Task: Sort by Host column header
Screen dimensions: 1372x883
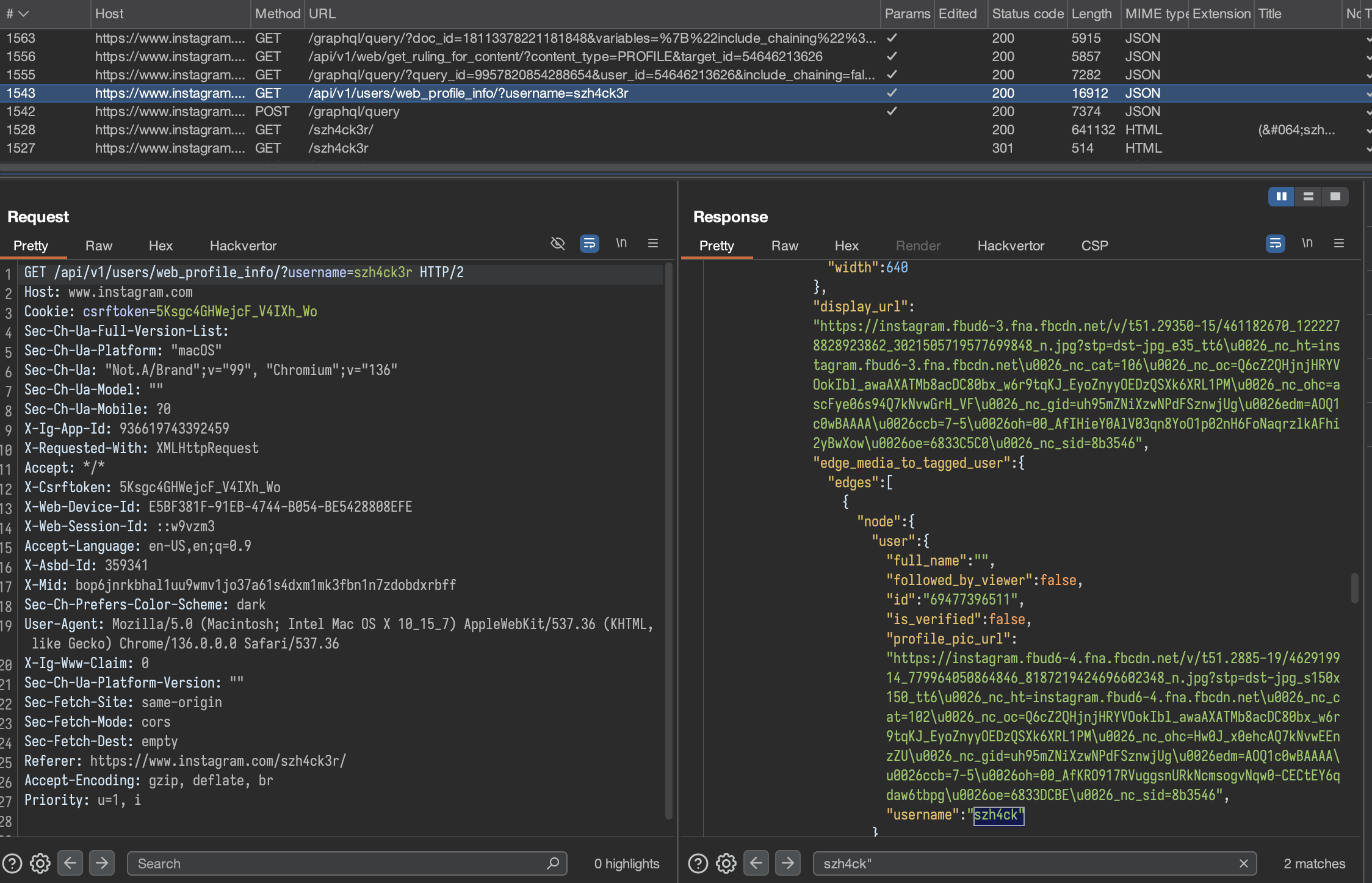Action: (170, 13)
